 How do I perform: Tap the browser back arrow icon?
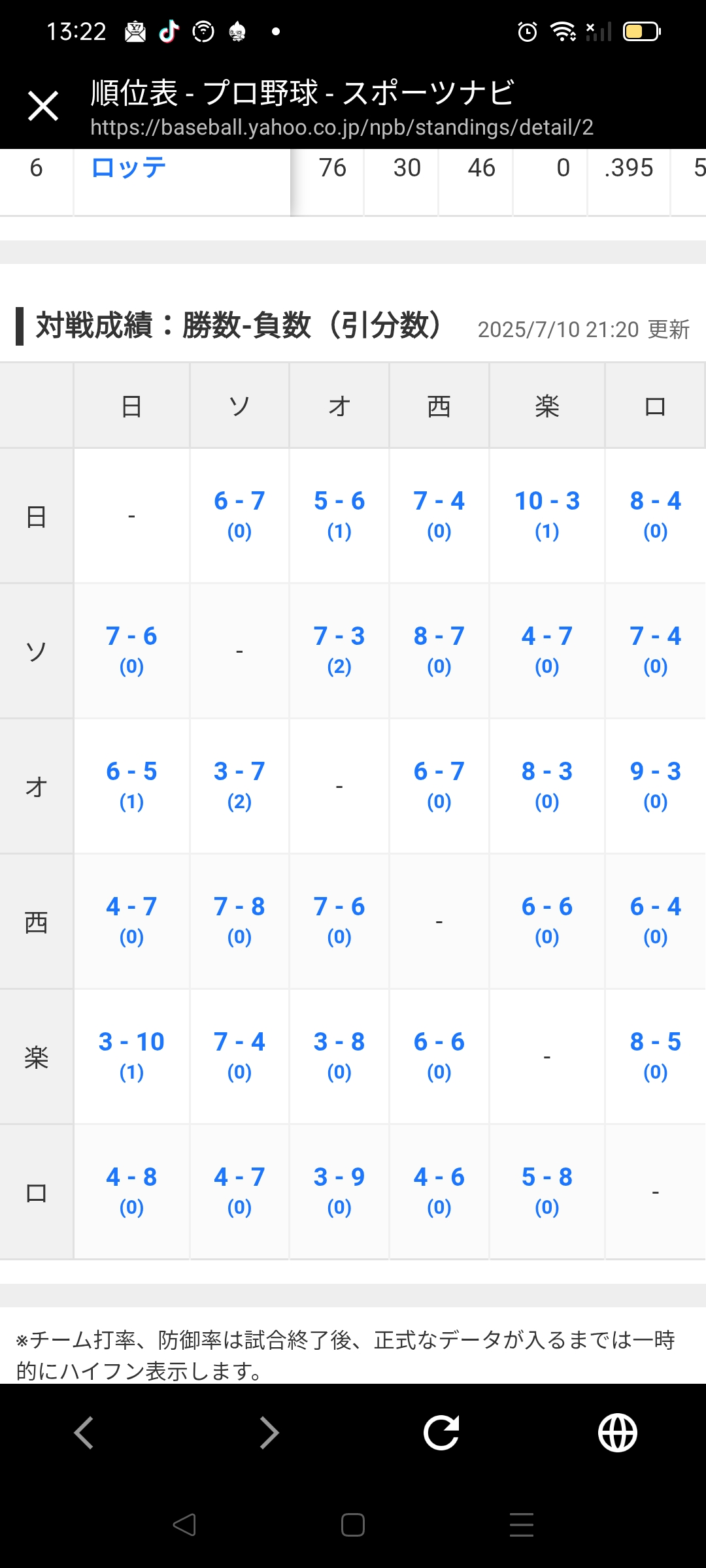point(84,1433)
